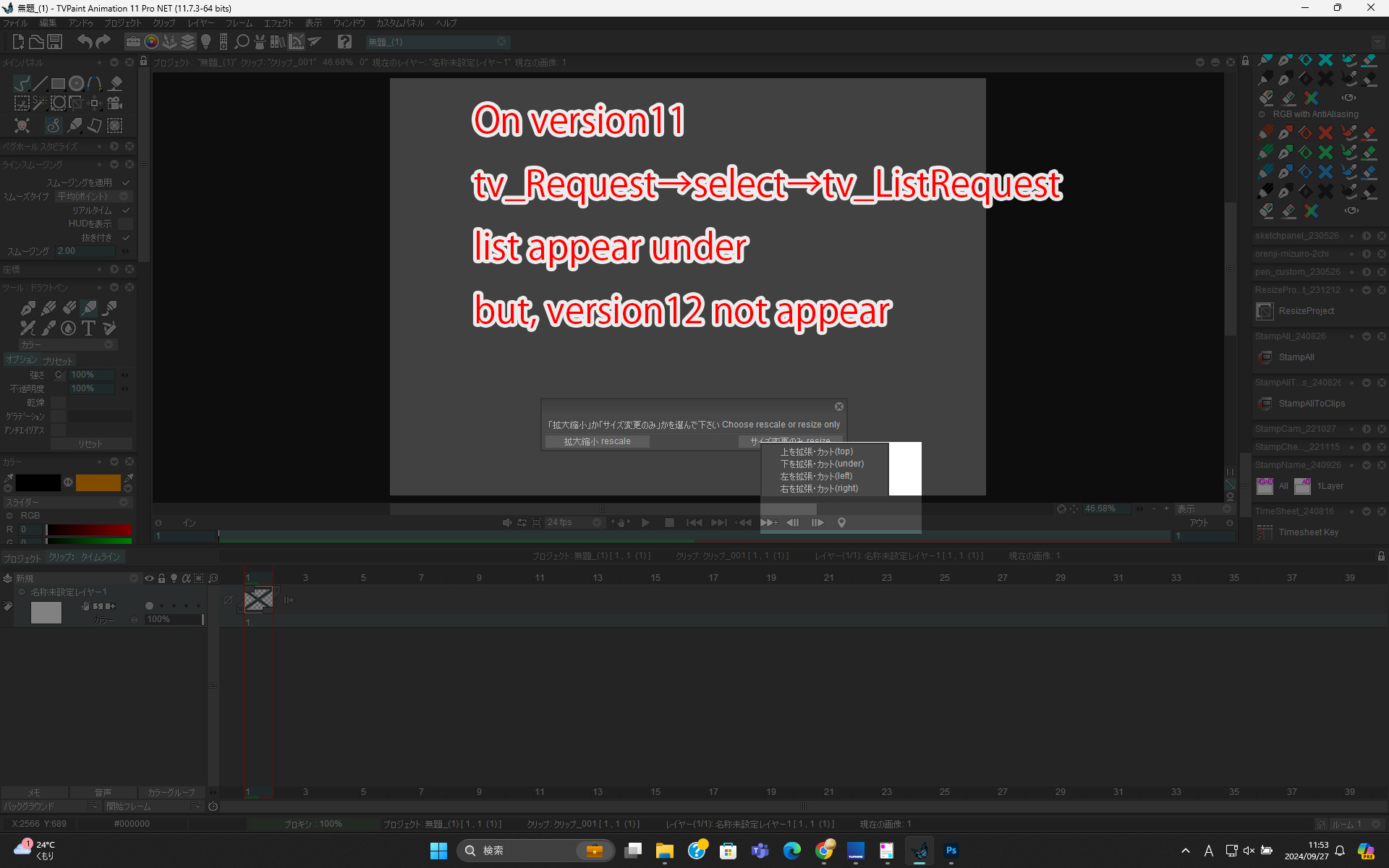Click the 拡大縮小 rescale button
This screenshot has width=1389, height=868.
click(x=597, y=441)
